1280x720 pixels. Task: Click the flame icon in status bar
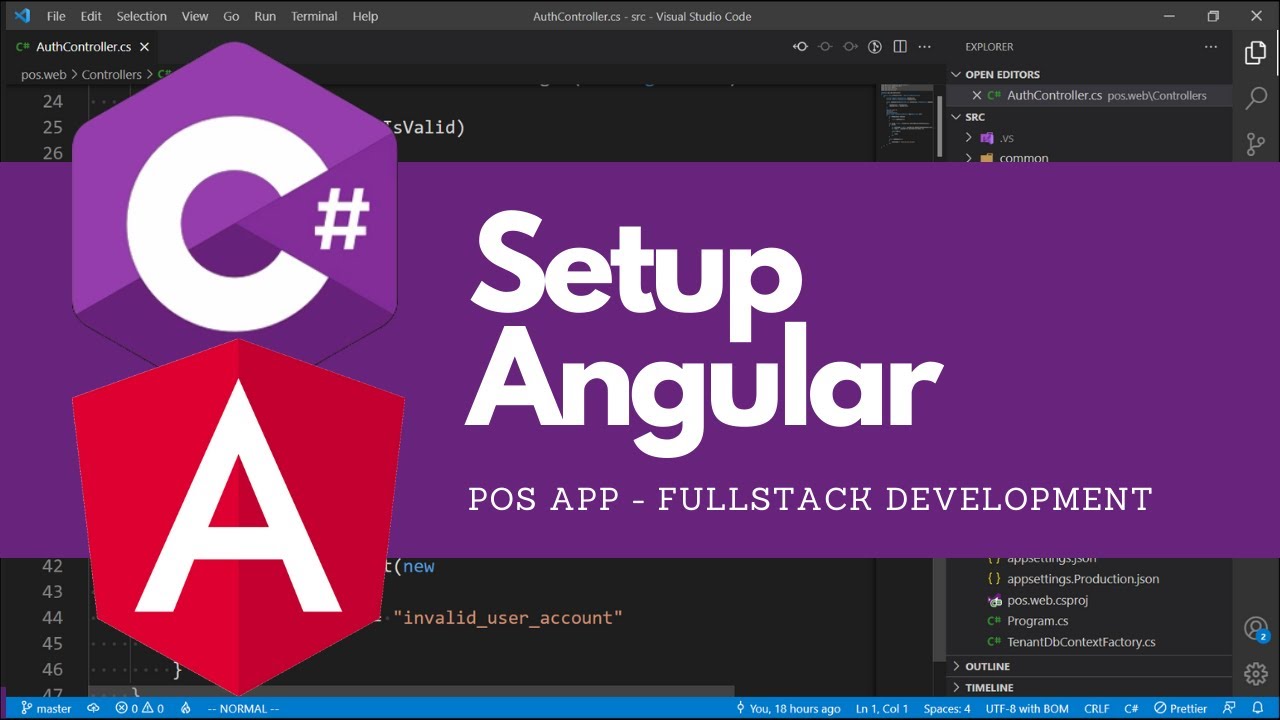[x=185, y=708]
